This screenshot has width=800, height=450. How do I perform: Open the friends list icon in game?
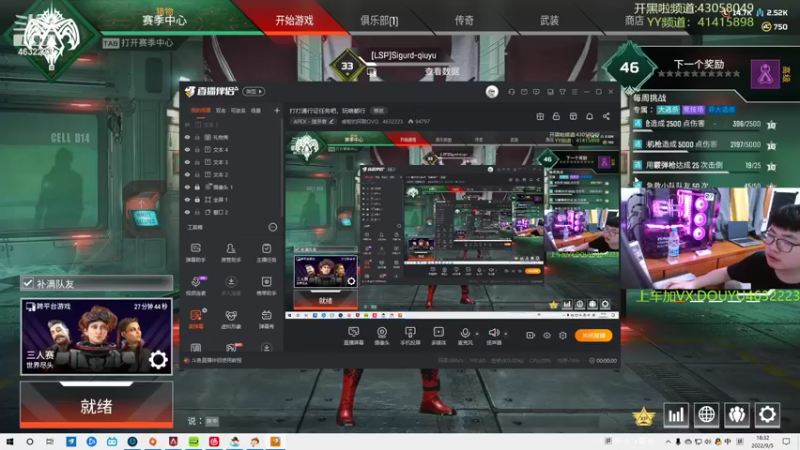(x=737, y=414)
